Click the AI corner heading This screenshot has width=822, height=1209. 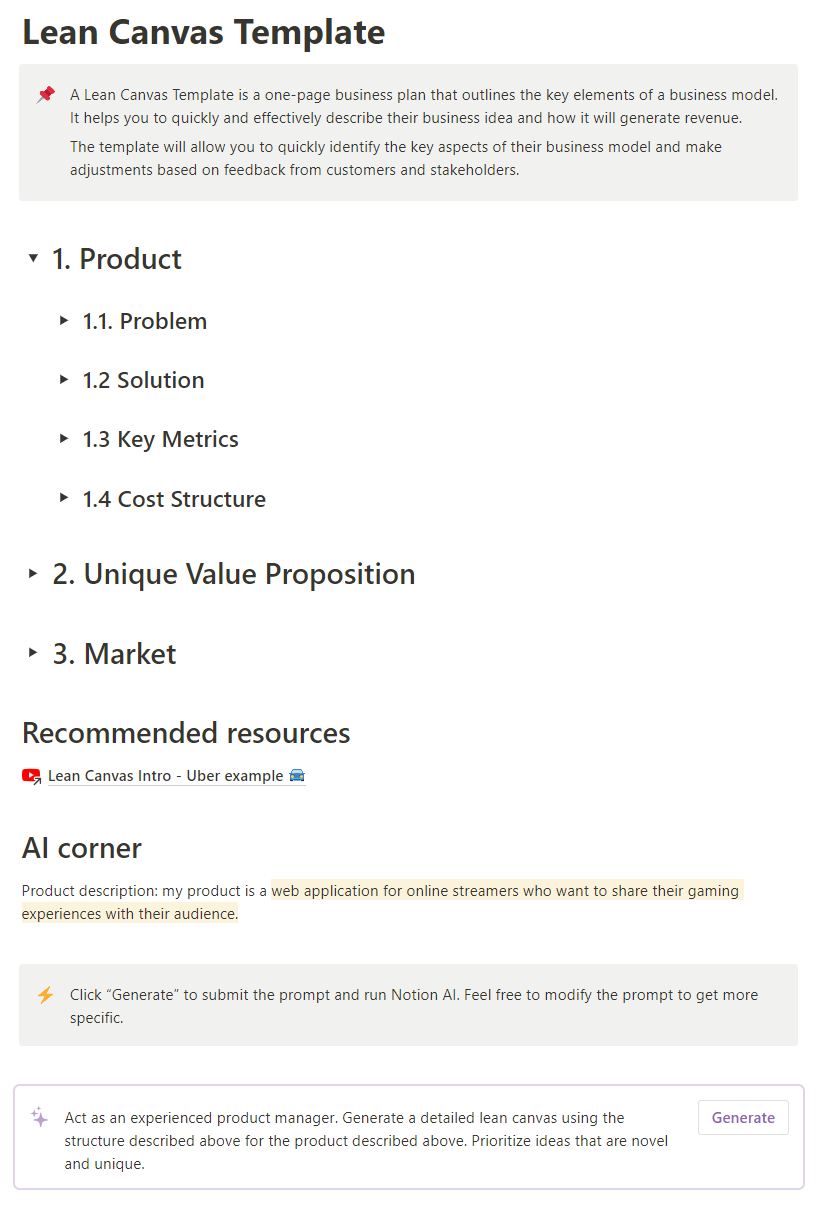pyautogui.click(x=81, y=848)
